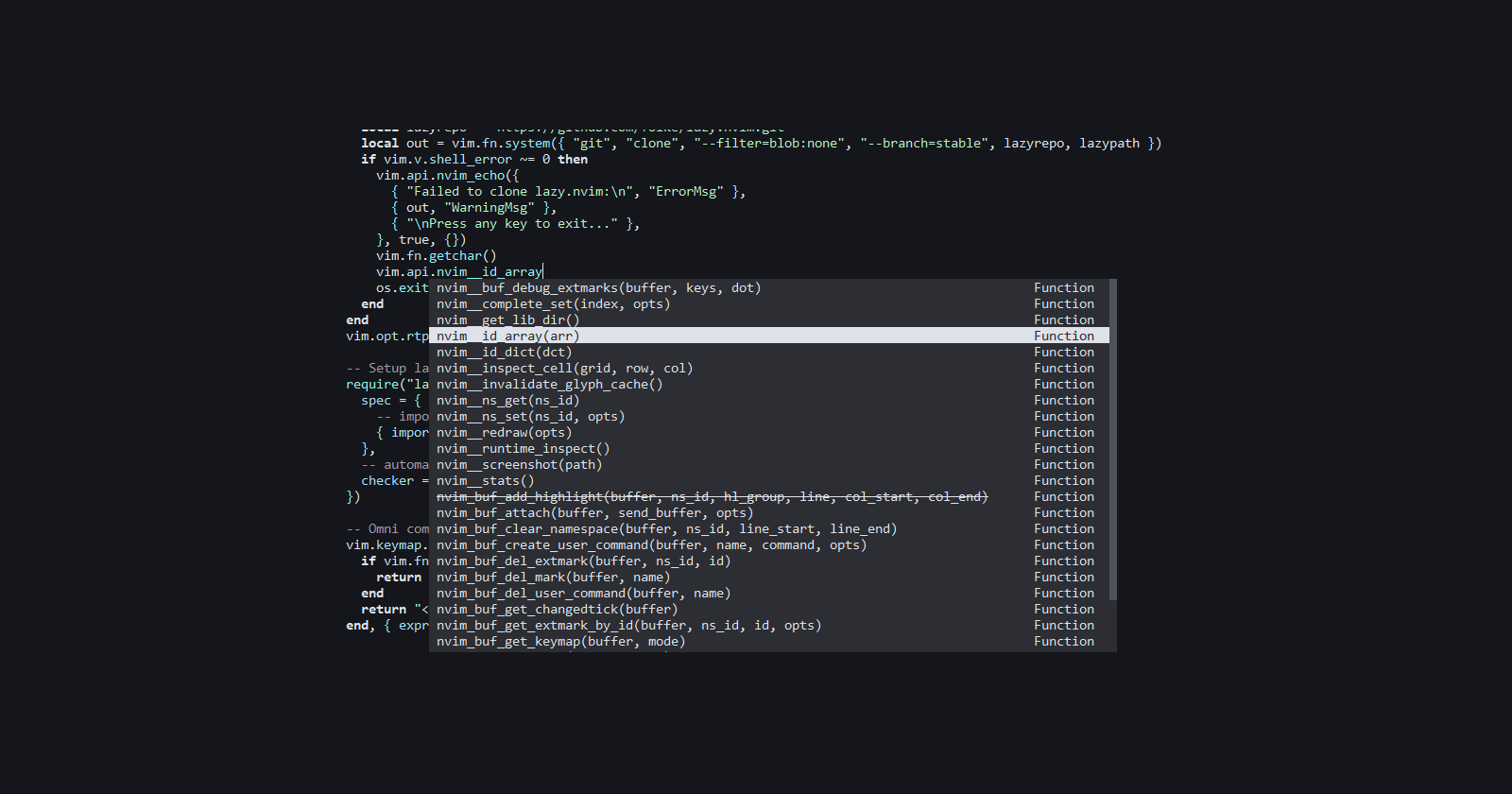1512x794 pixels.
Task: Click the vim.v.shell_error condition line
Action: 474,159
